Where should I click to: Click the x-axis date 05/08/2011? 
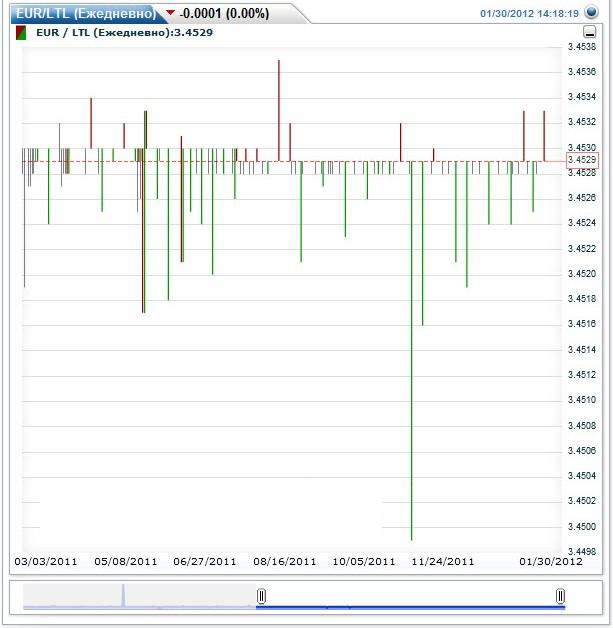126,562
